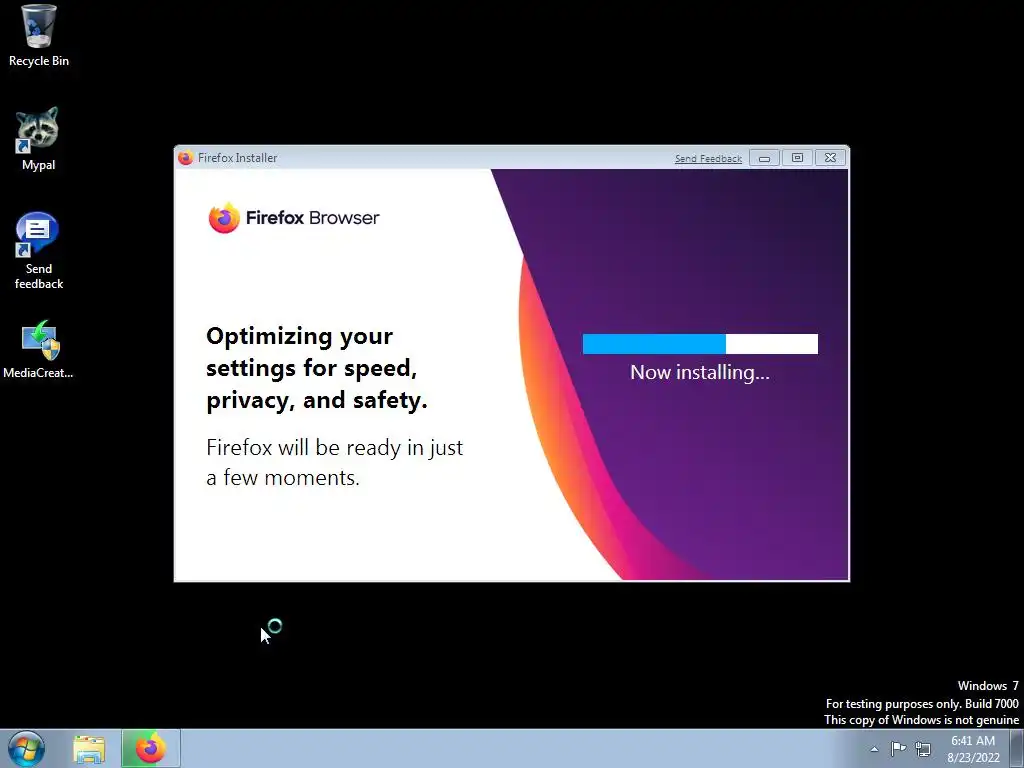Click the "Firefox will be ready" text
Viewport: 1024px width, 768px height.
(x=334, y=462)
